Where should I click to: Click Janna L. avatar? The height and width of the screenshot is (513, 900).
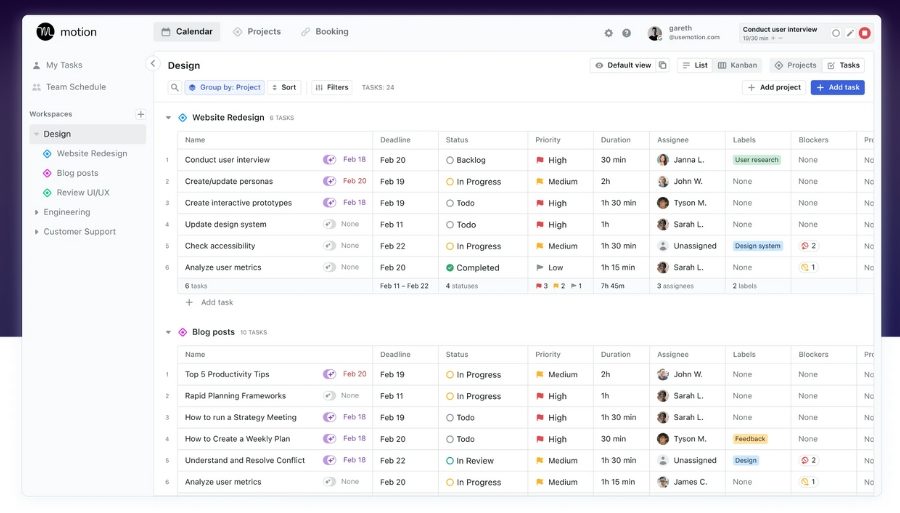[x=663, y=160]
